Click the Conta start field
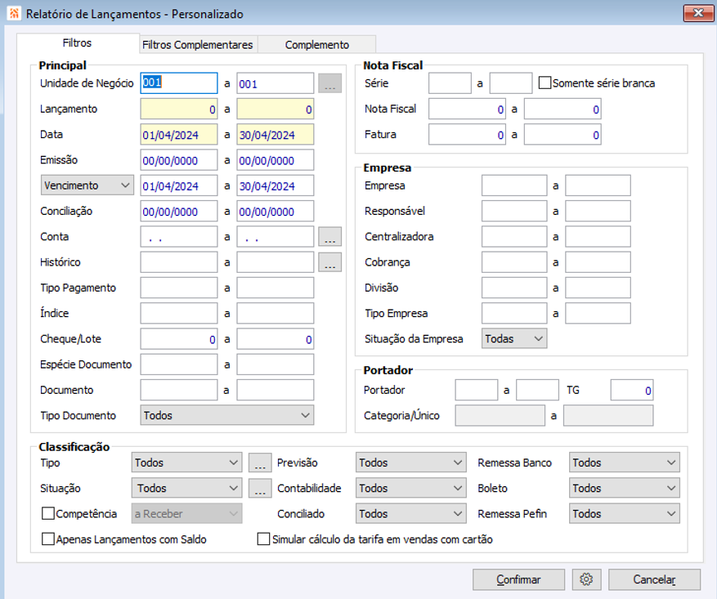717x599 pixels. click(x=179, y=237)
